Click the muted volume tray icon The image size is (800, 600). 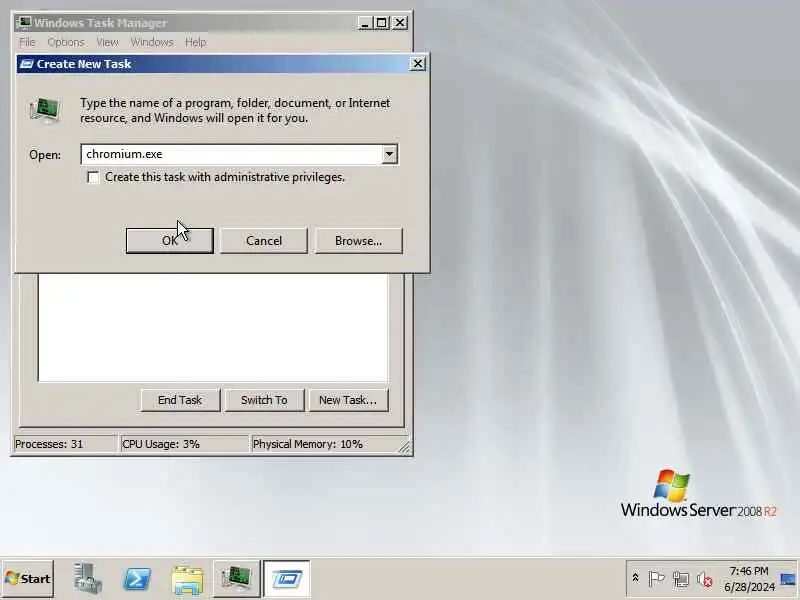(x=705, y=579)
